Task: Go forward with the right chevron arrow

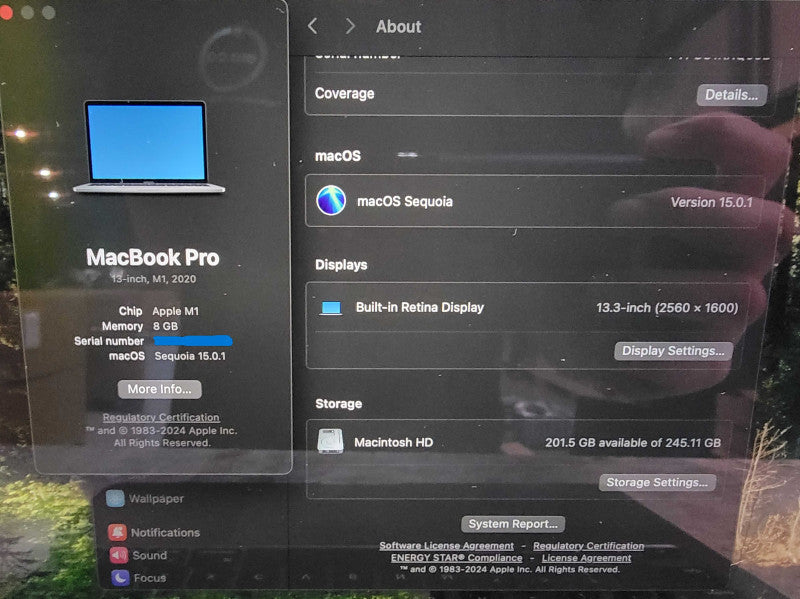Action: tap(349, 26)
